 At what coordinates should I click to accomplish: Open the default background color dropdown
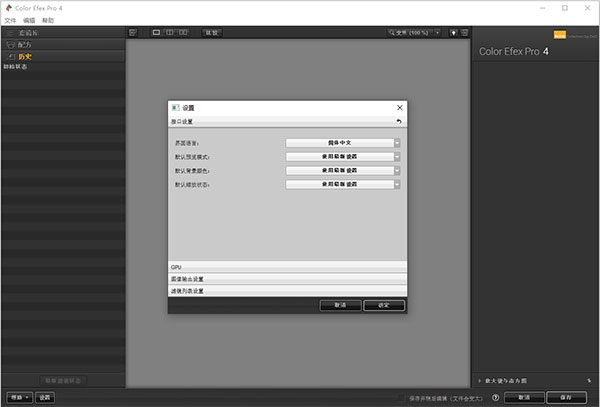pyautogui.click(x=343, y=170)
